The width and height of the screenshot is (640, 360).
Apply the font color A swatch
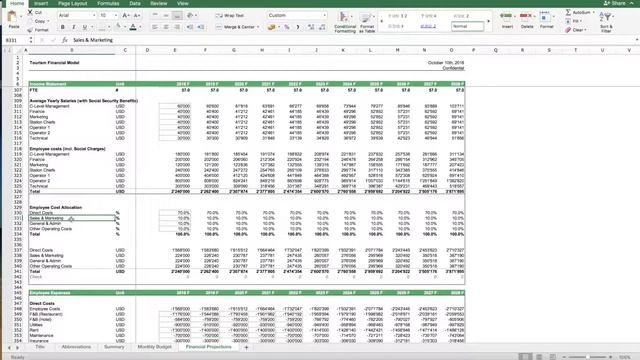(133, 27)
